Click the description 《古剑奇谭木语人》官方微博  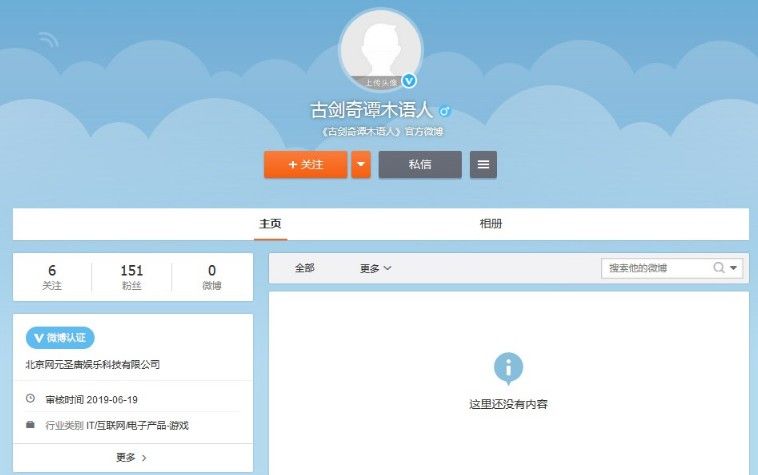(x=382, y=131)
